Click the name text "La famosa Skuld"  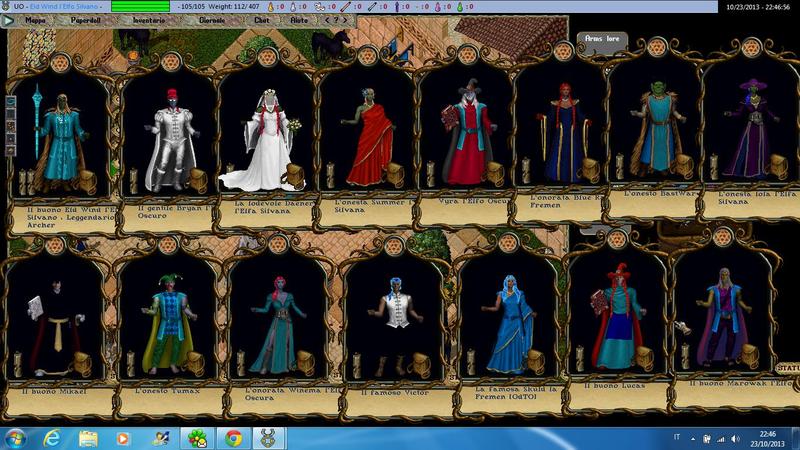(511, 389)
